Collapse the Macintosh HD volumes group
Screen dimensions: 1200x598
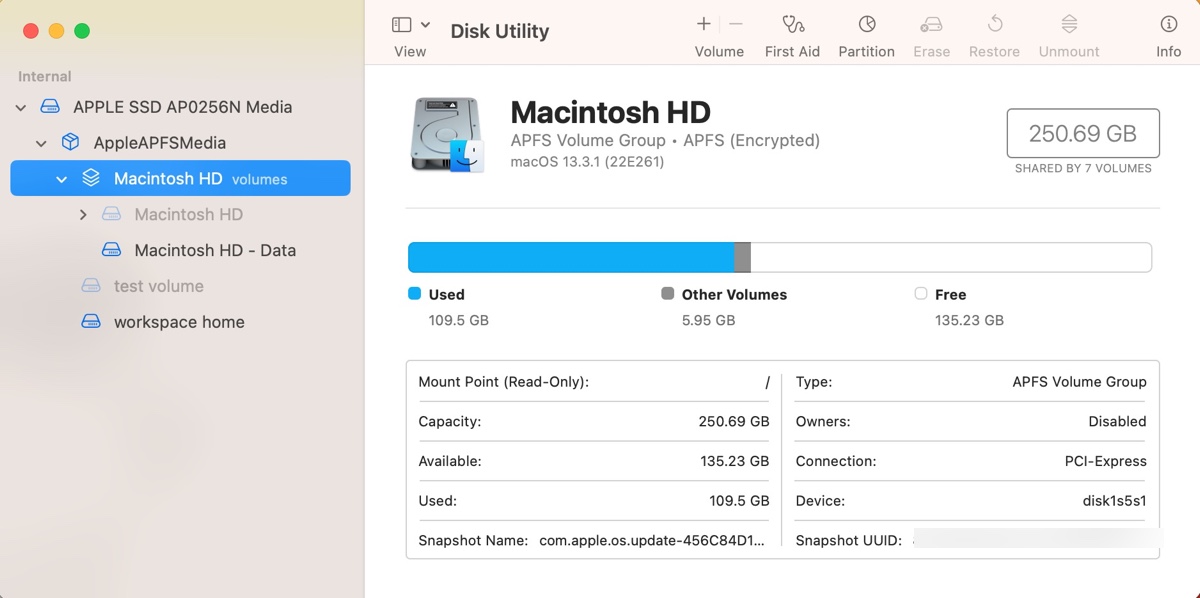point(62,179)
